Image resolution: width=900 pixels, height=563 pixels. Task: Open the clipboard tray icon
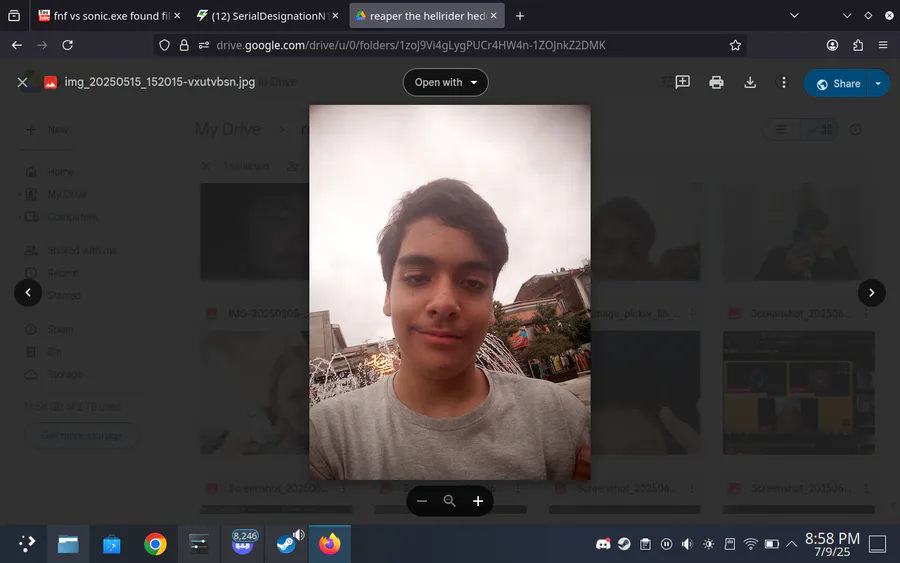pyautogui.click(x=645, y=544)
